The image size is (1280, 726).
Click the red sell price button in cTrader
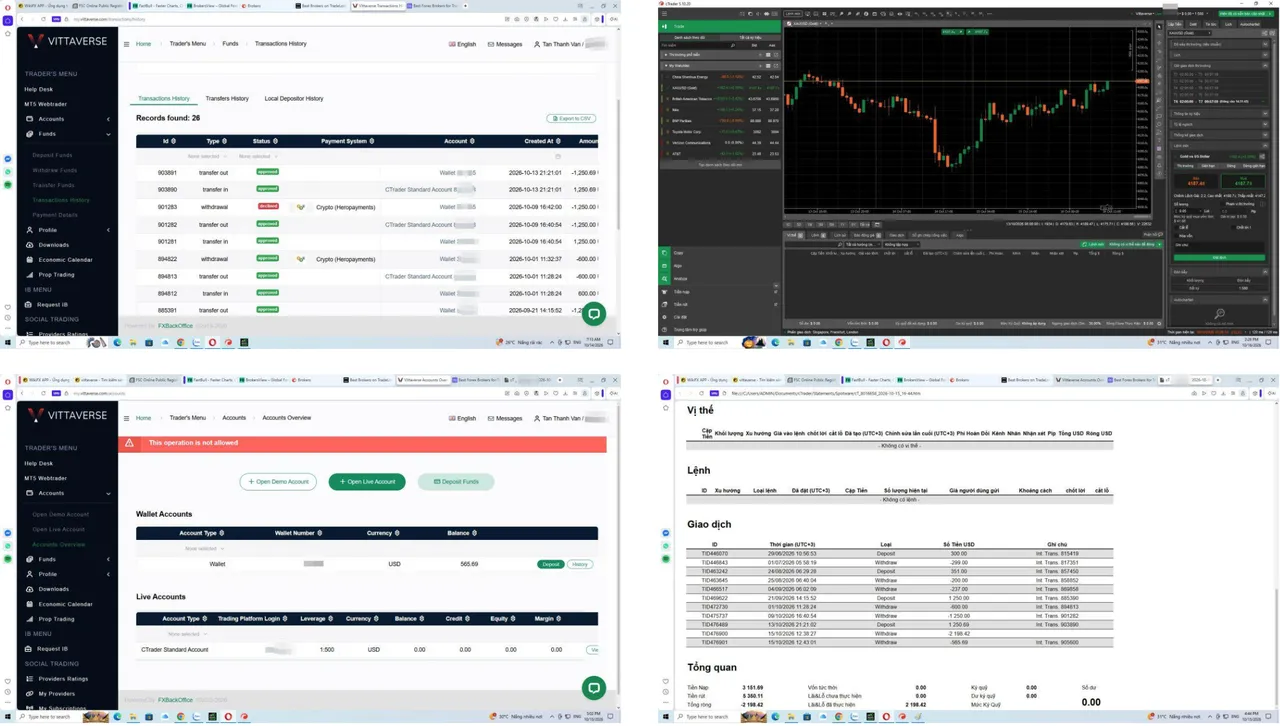tap(1196, 183)
